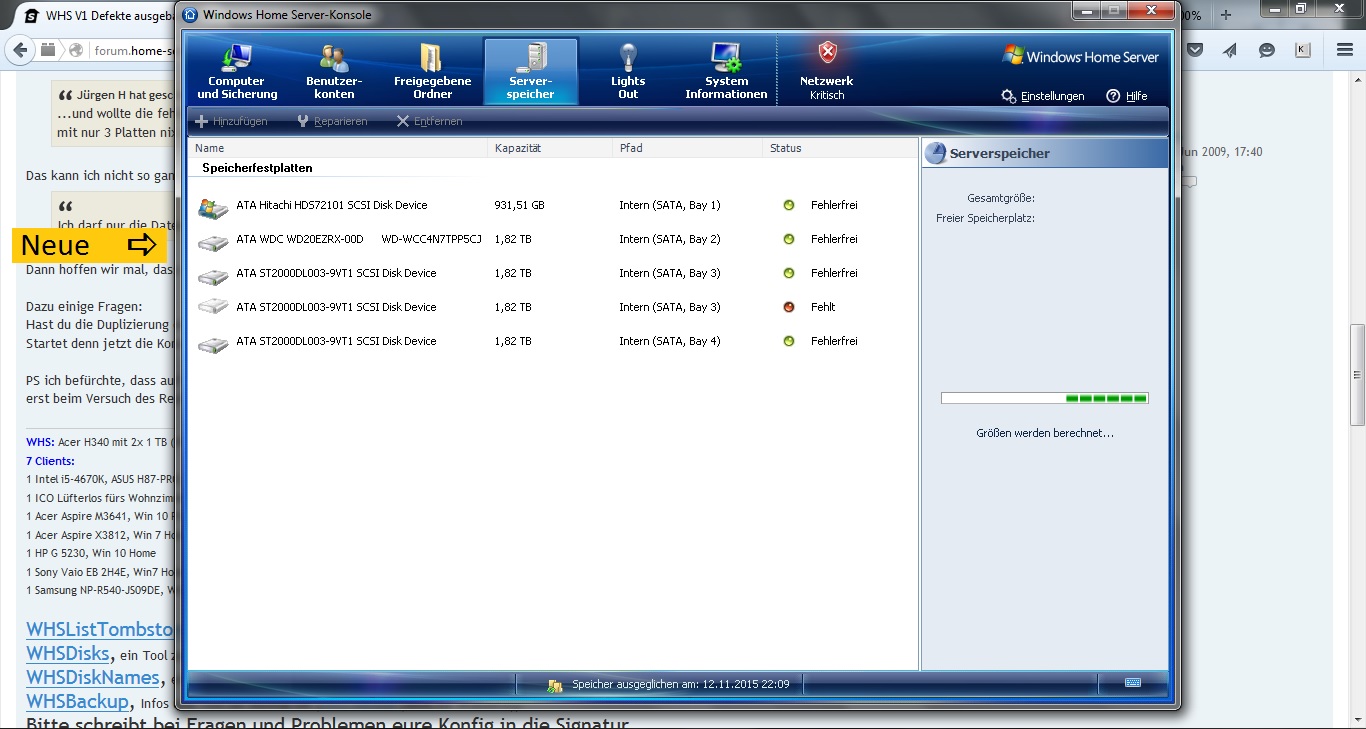This screenshot has height=729, width=1366.
Task: Click the Größen werden berechnet text
Action: point(1045,433)
